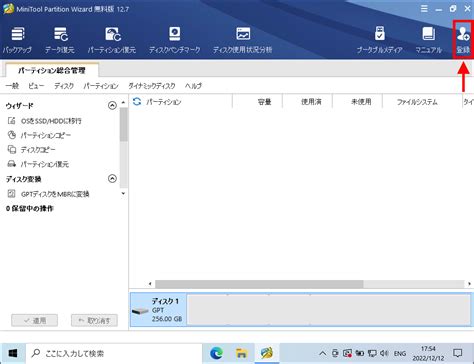This screenshot has height=364, width=474.
Task: Open Microsoft Edge from taskbar
Action: [x=217, y=353]
